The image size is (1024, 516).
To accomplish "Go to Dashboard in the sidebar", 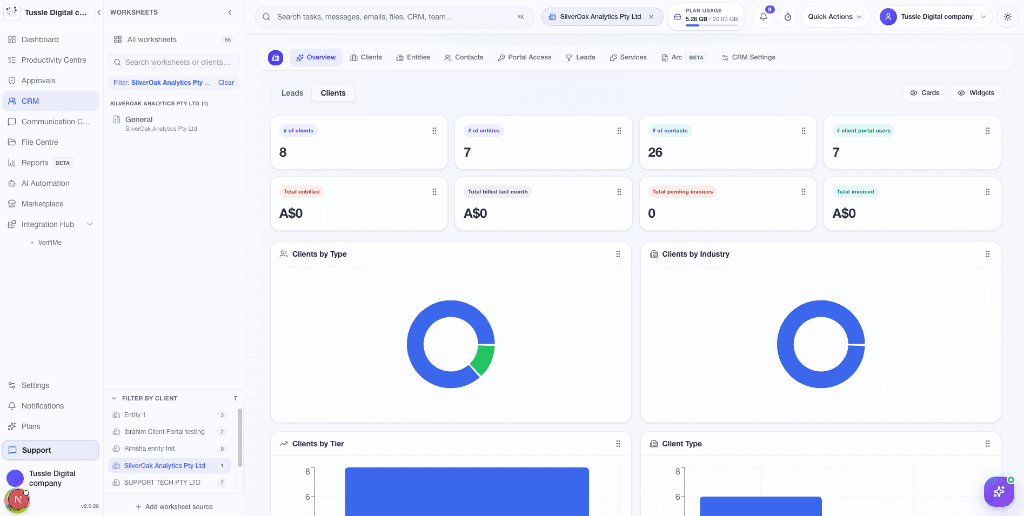I will (x=51, y=40).
